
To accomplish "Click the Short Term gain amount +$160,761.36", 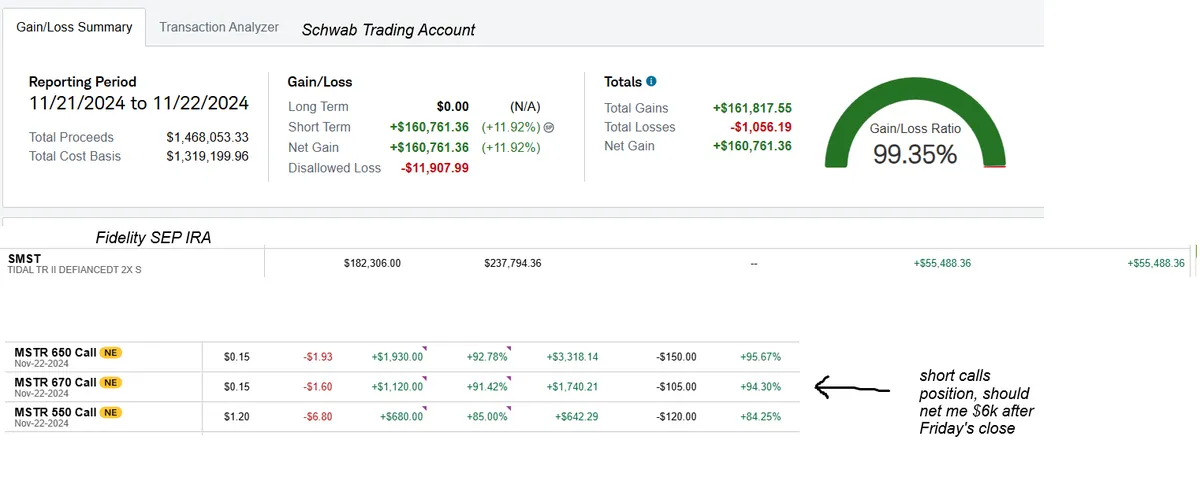I will 430,128.
